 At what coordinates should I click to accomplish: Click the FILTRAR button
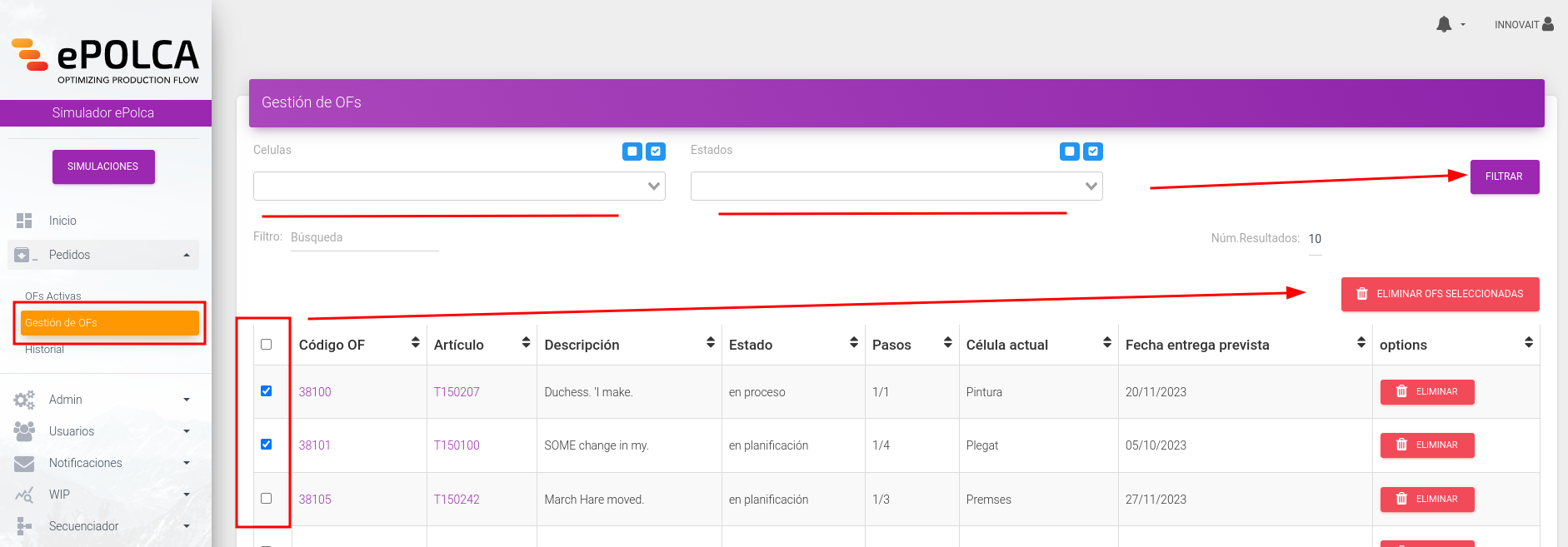pos(1505,177)
